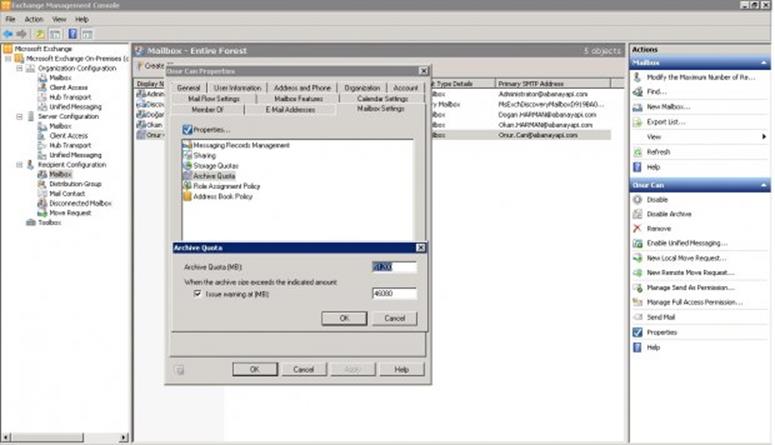
Task: Collapse the Onur Can actions section
Action: [764, 185]
